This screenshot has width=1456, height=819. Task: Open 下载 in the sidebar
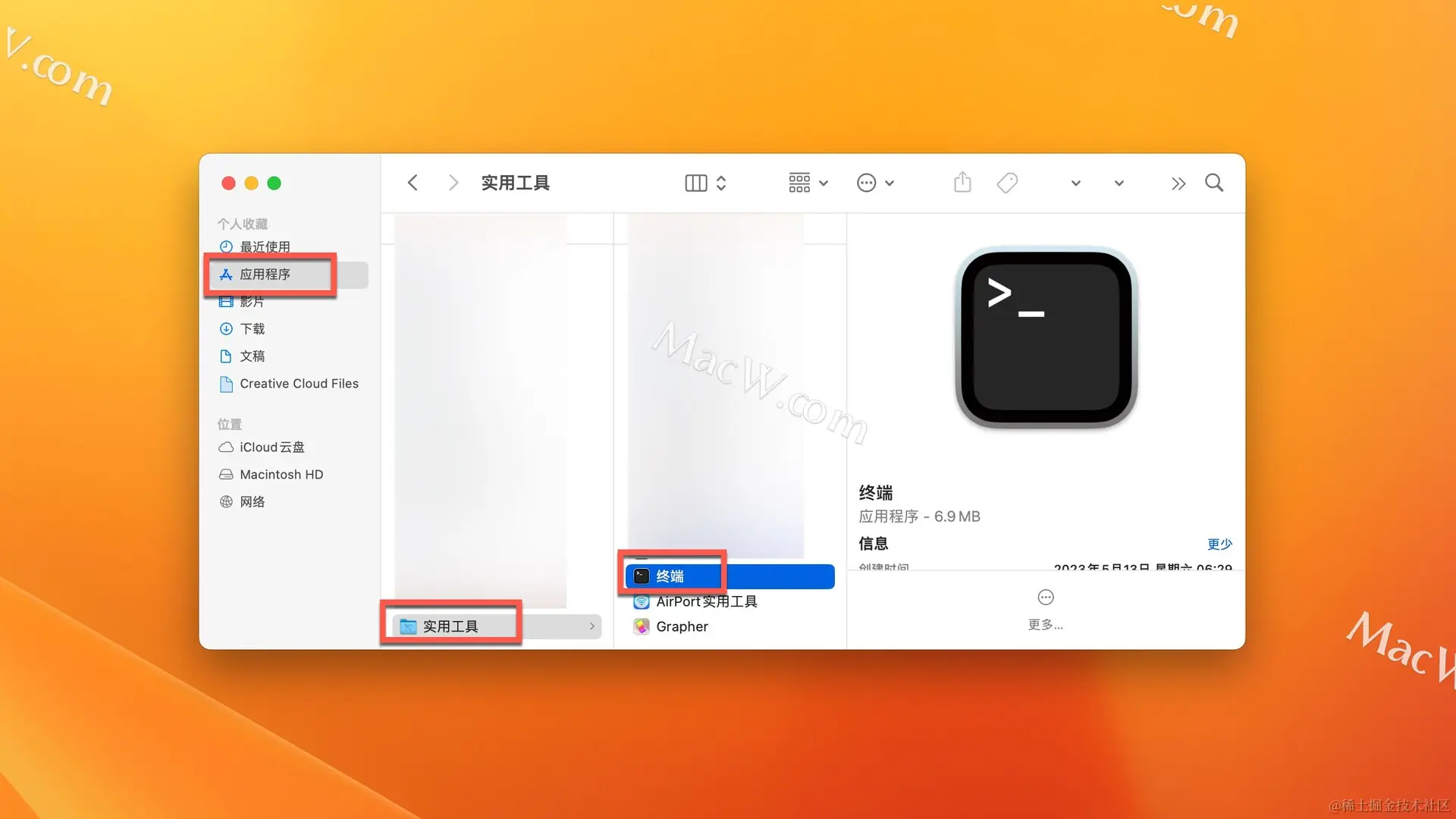(x=252, y=329)
